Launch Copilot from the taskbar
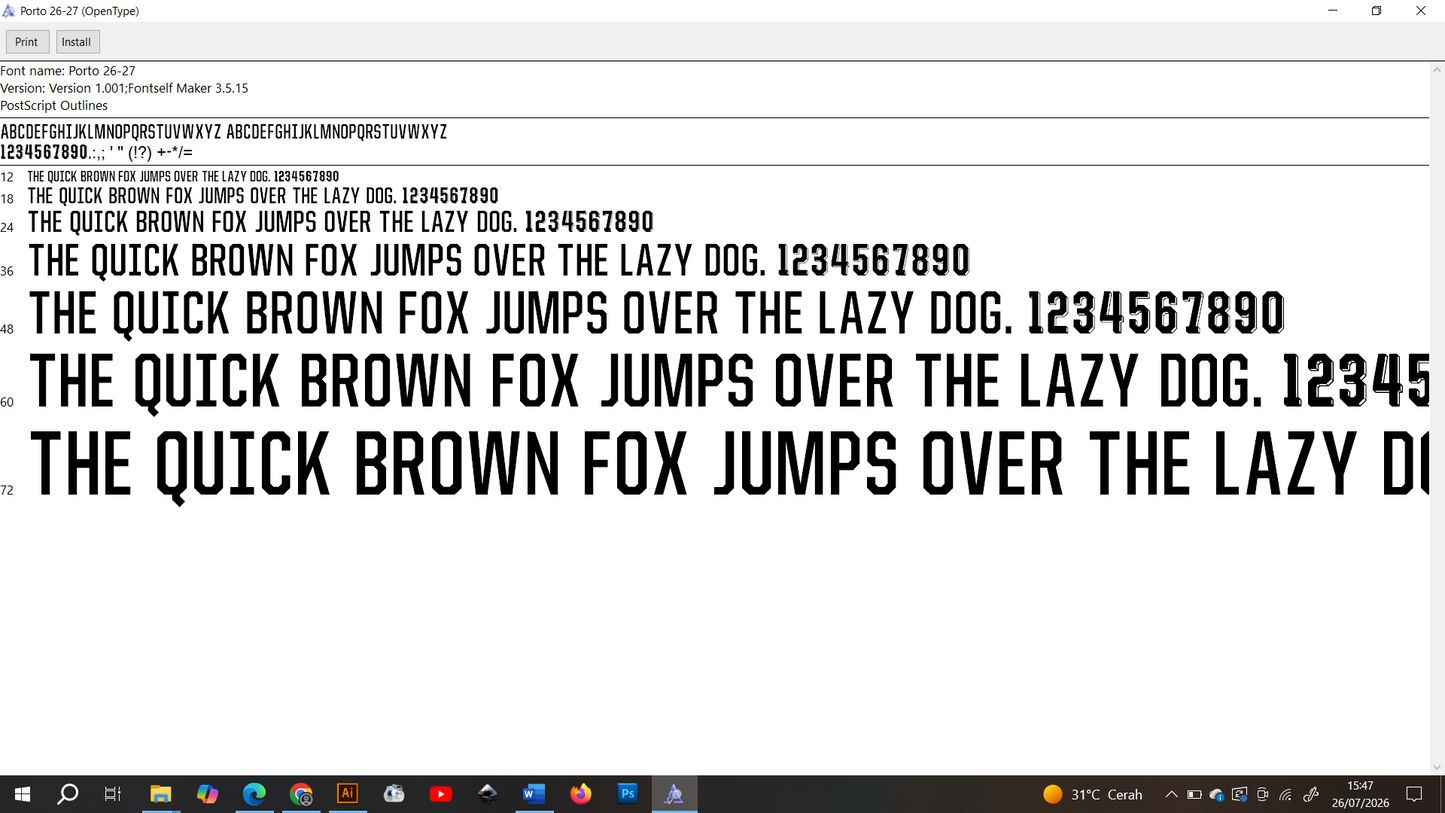The height and width of the screenshot is (813, 1445). tap(207, 794)
